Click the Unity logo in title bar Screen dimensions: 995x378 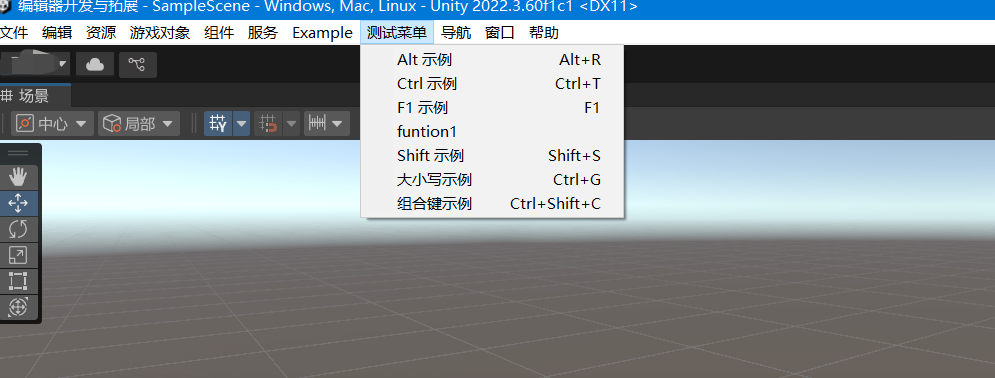(x=6, y=7)
